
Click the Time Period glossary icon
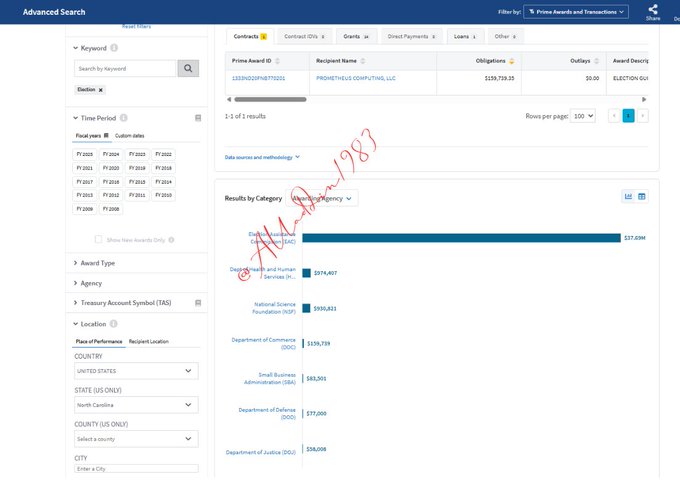coord(198,118)
